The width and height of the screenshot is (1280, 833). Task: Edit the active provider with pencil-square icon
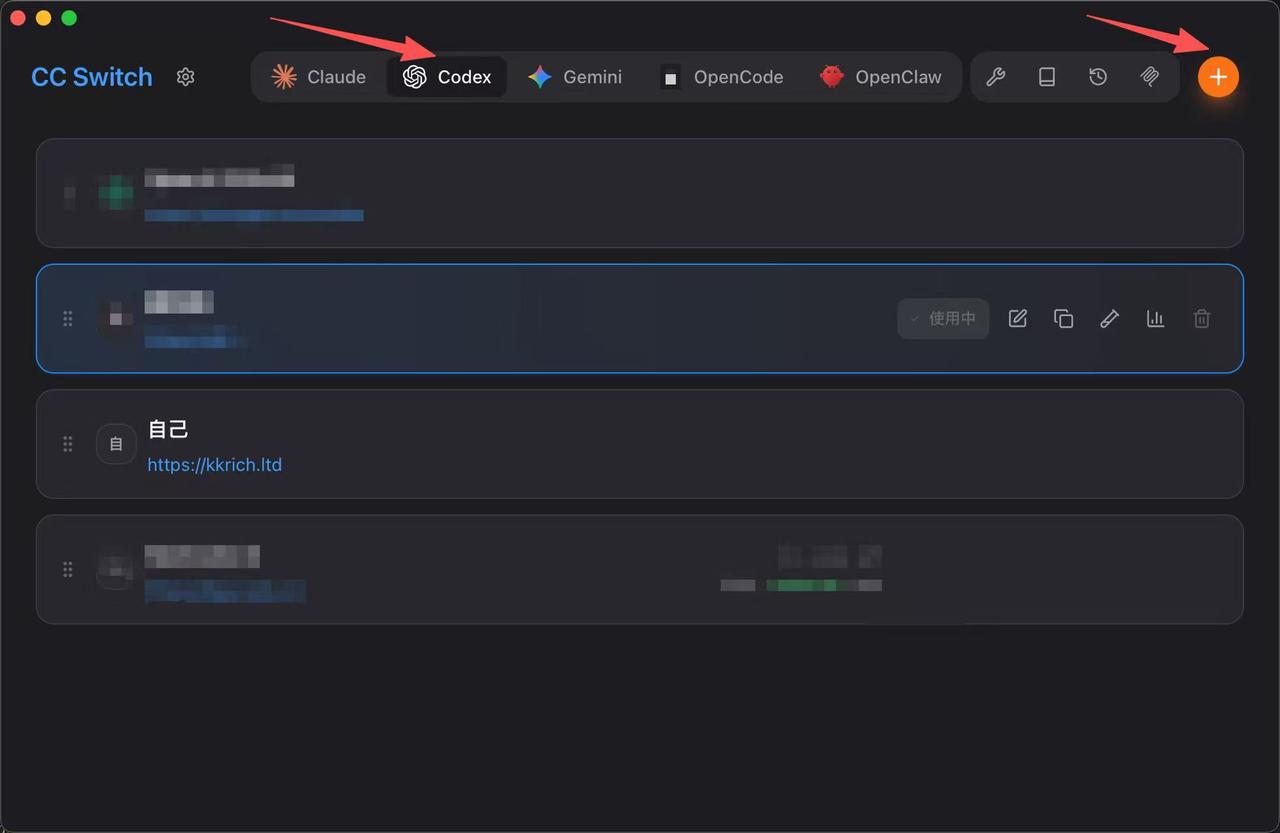[x=1018, y=318]
